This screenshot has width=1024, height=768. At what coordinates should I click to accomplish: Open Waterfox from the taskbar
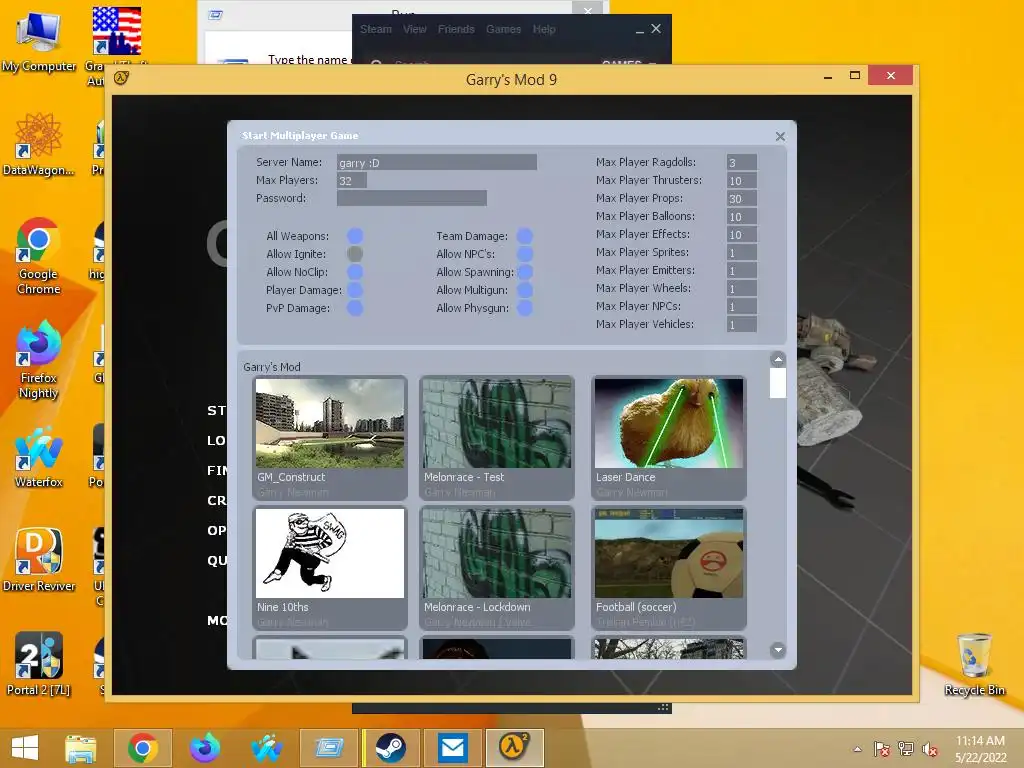[x=266, y=748]
